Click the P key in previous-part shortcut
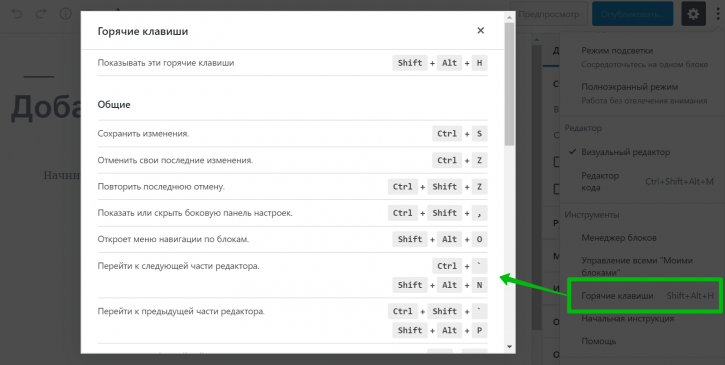The width and height of the screenshot is (725, 365). click(479, 330)
